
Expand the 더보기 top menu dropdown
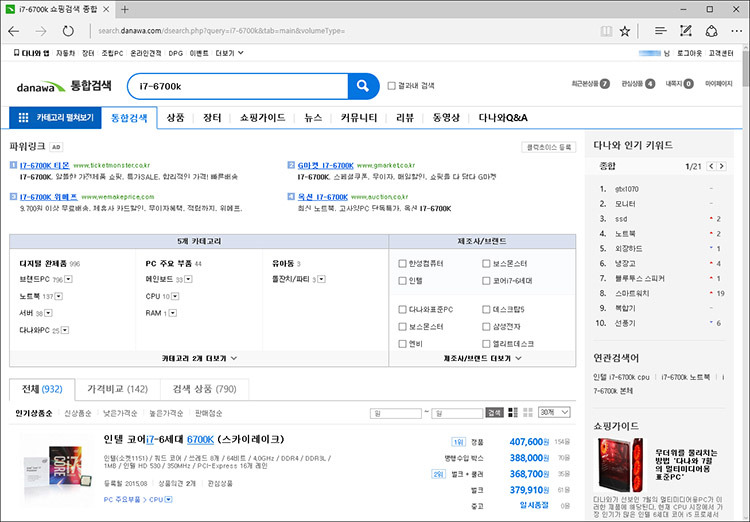(230, 53)
